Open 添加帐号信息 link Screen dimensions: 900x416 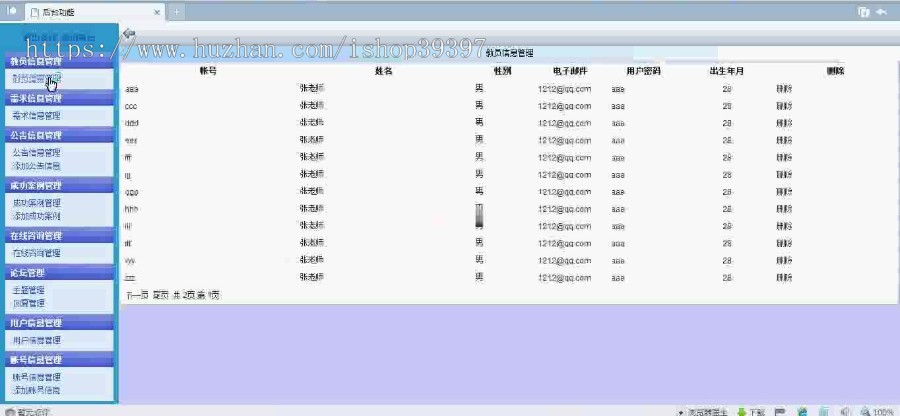coord(36,390)
